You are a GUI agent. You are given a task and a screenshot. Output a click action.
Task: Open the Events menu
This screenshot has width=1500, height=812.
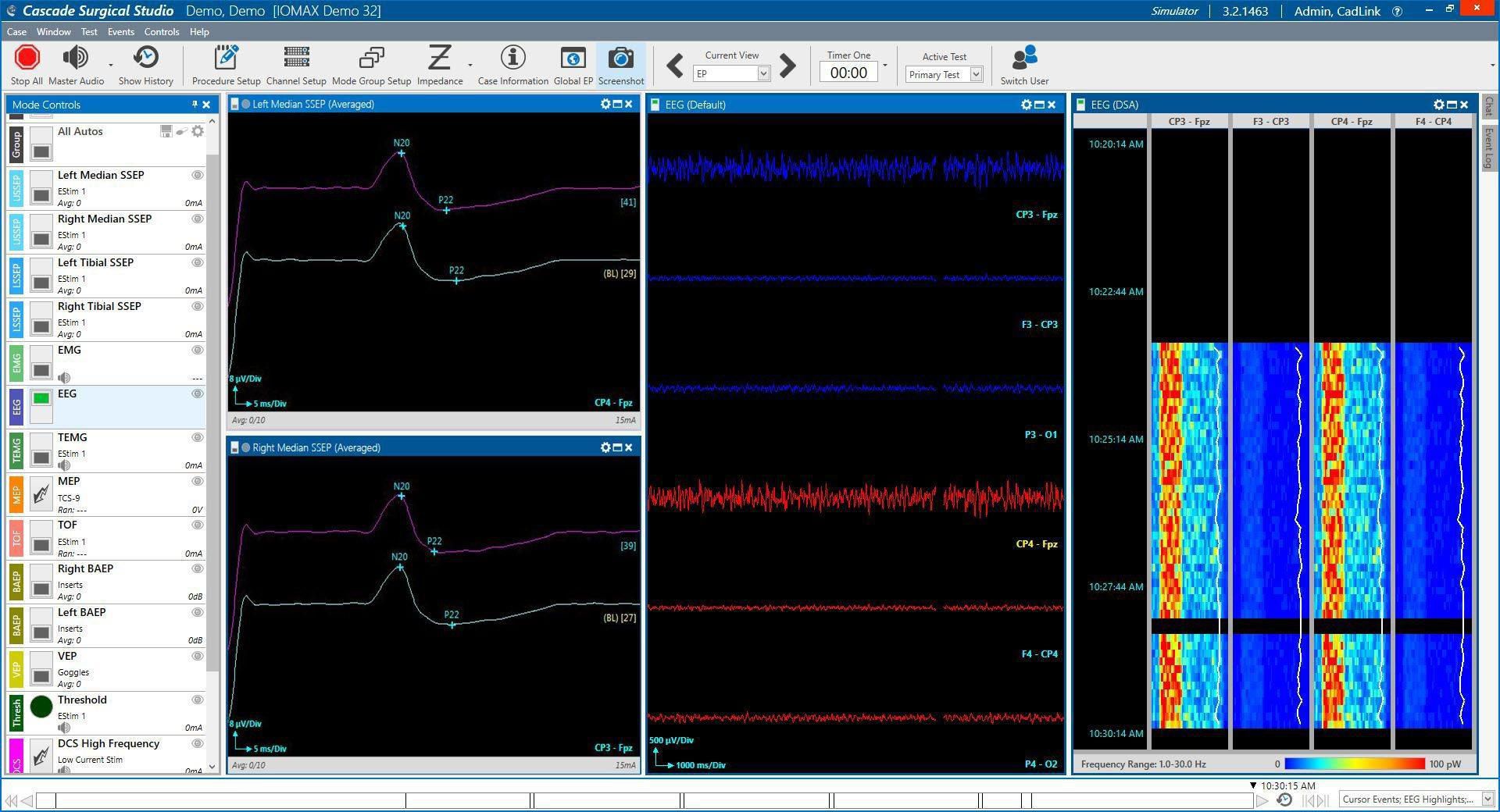pos(120,31)
